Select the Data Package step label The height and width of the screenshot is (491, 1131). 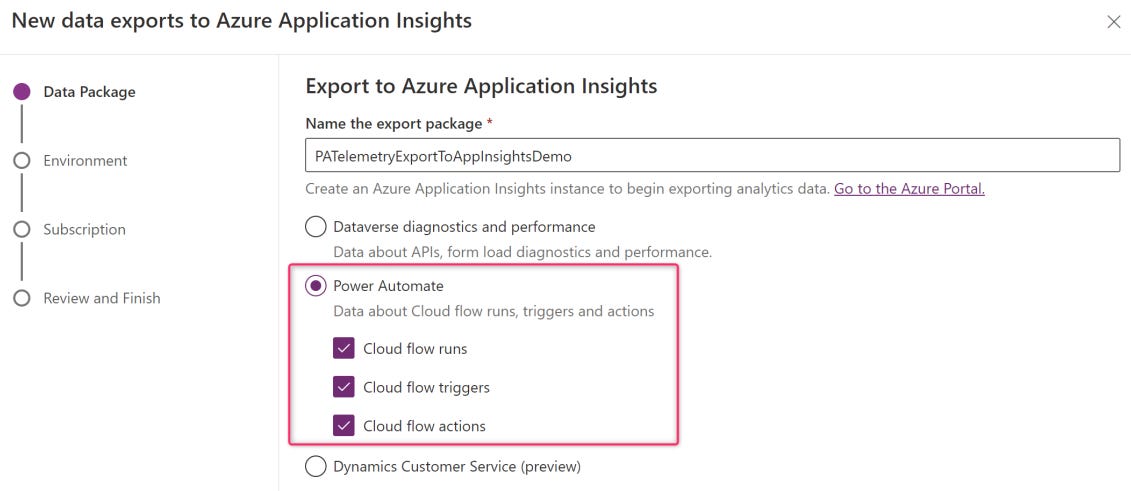tap(89, 92)
